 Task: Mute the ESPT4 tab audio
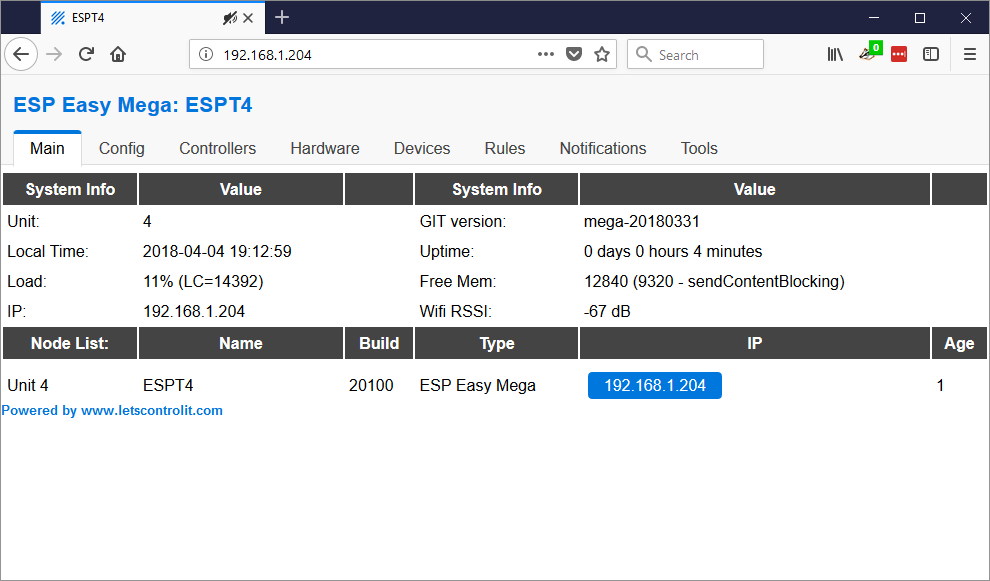click(230, 18)
